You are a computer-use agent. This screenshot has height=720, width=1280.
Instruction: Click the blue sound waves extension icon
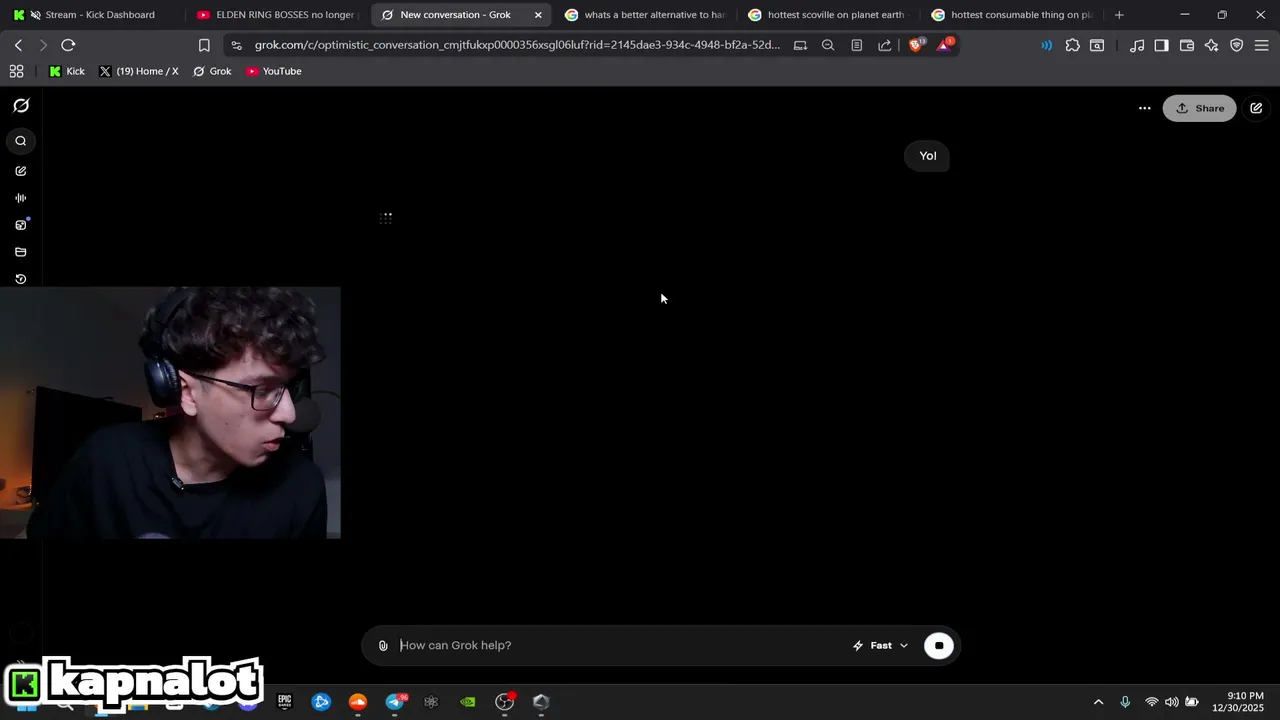[x=1046, y=45]
